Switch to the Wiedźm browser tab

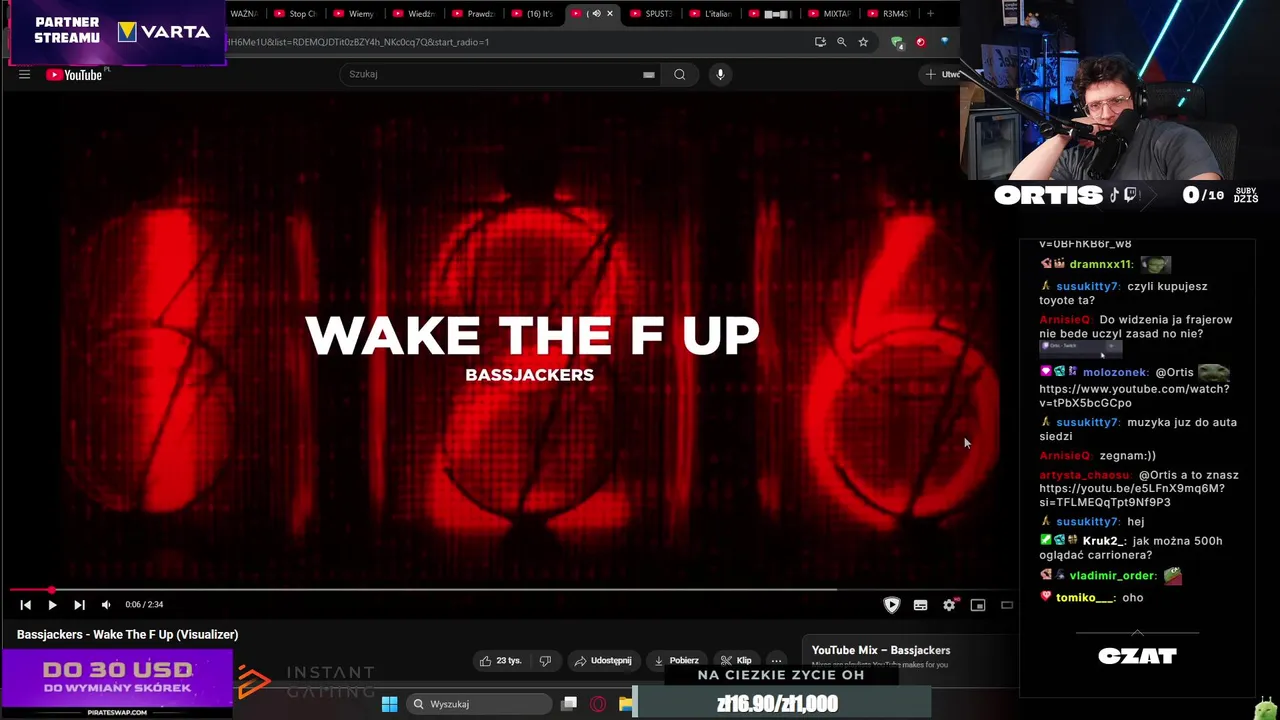(x=414, y=14)
